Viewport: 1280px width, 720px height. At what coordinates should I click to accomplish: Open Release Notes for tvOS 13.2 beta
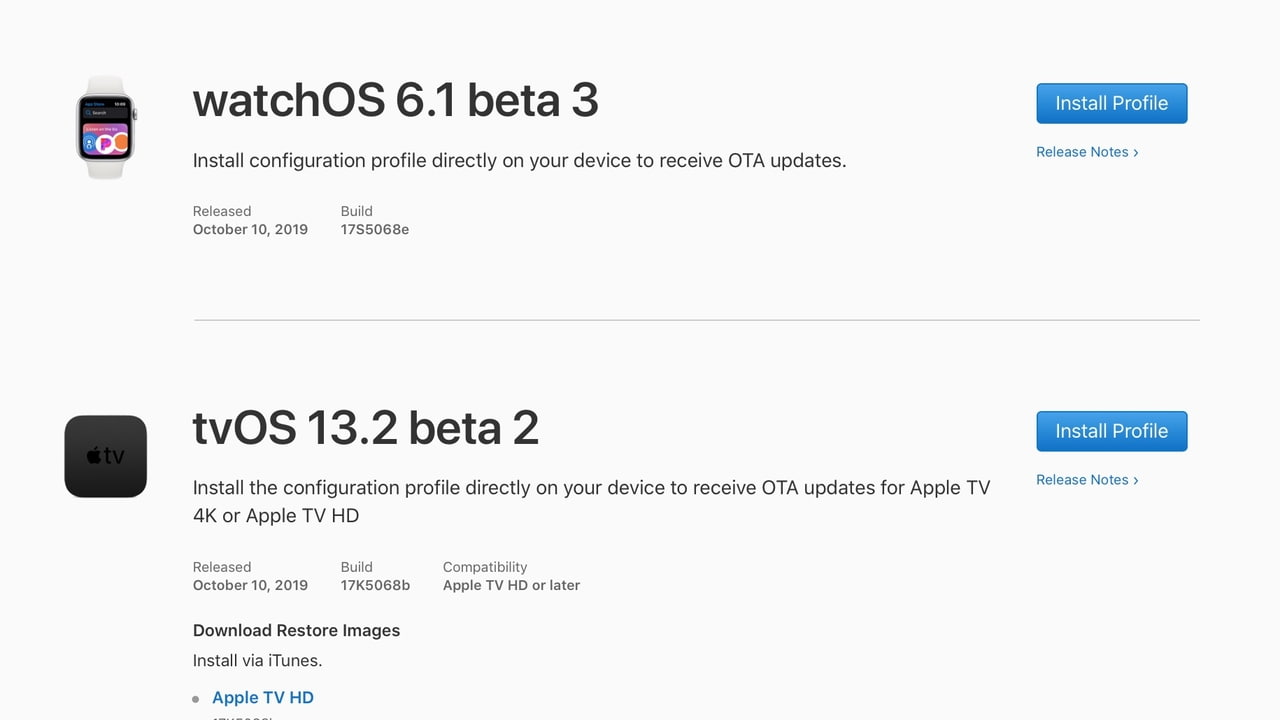(x=1087, y=480)
